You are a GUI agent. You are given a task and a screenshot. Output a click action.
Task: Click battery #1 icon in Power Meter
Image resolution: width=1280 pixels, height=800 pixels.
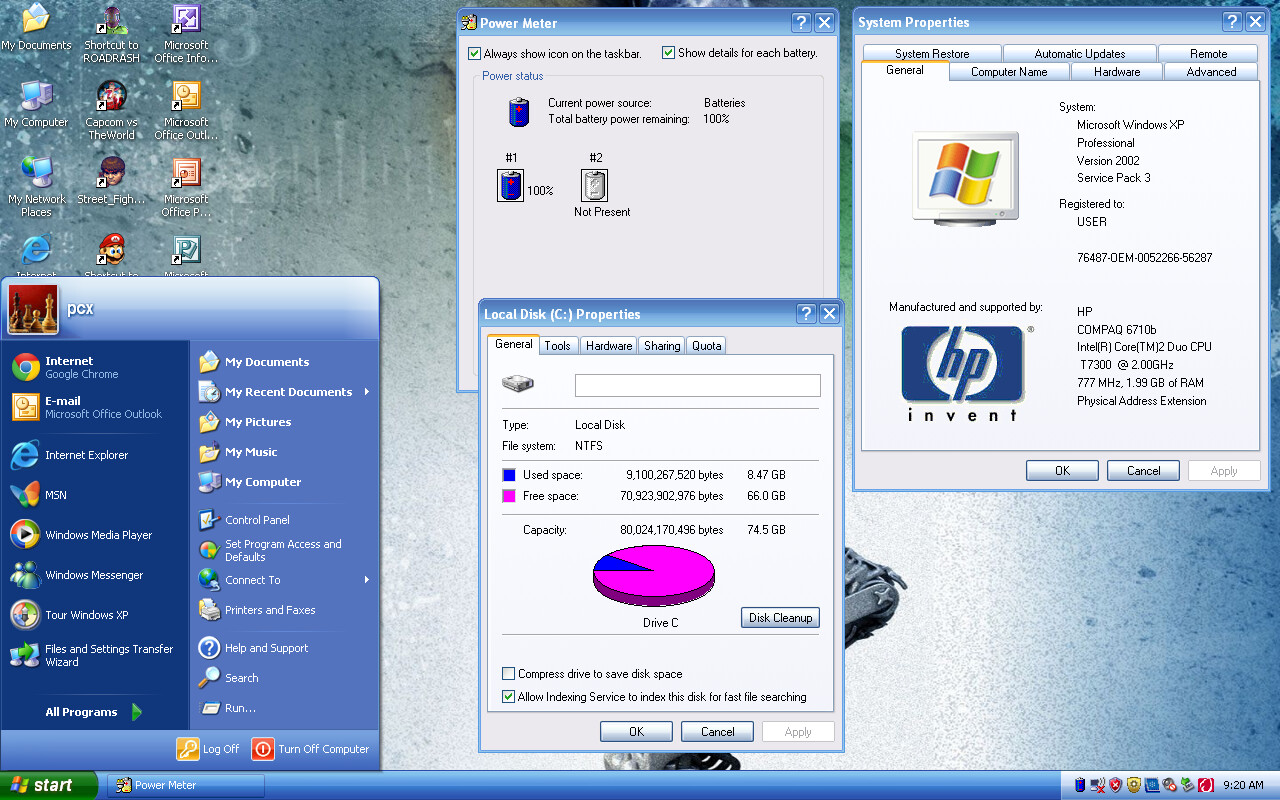coord(510,185)
